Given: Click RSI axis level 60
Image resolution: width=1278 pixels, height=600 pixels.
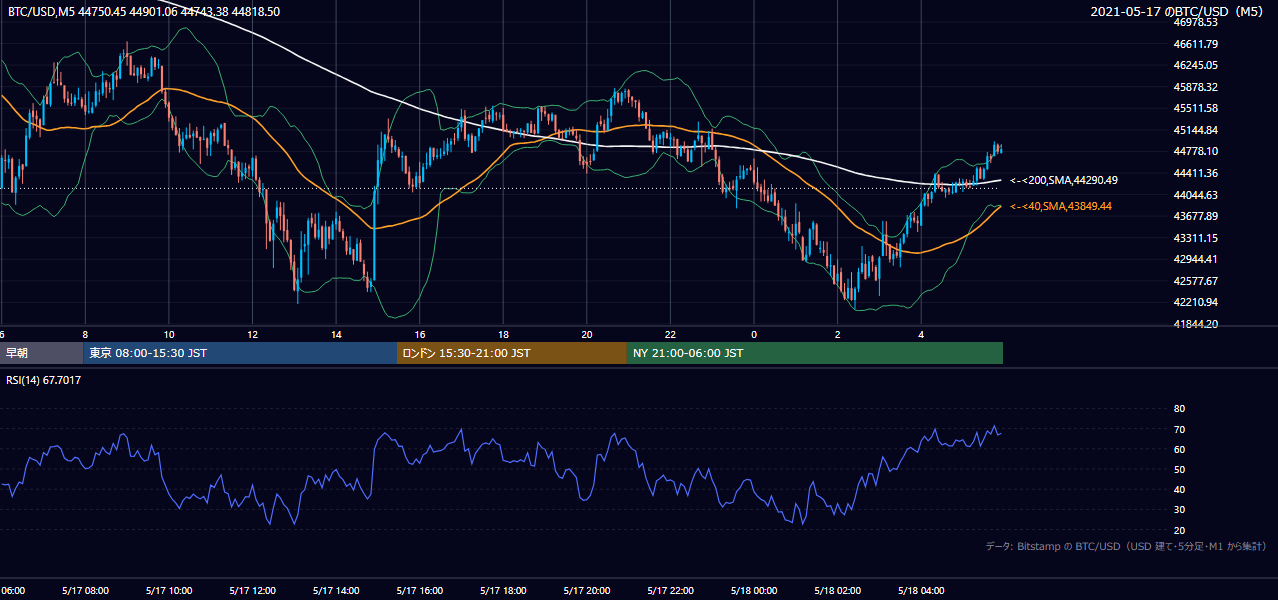Looking at the screenshot, I should point(1179,449).
